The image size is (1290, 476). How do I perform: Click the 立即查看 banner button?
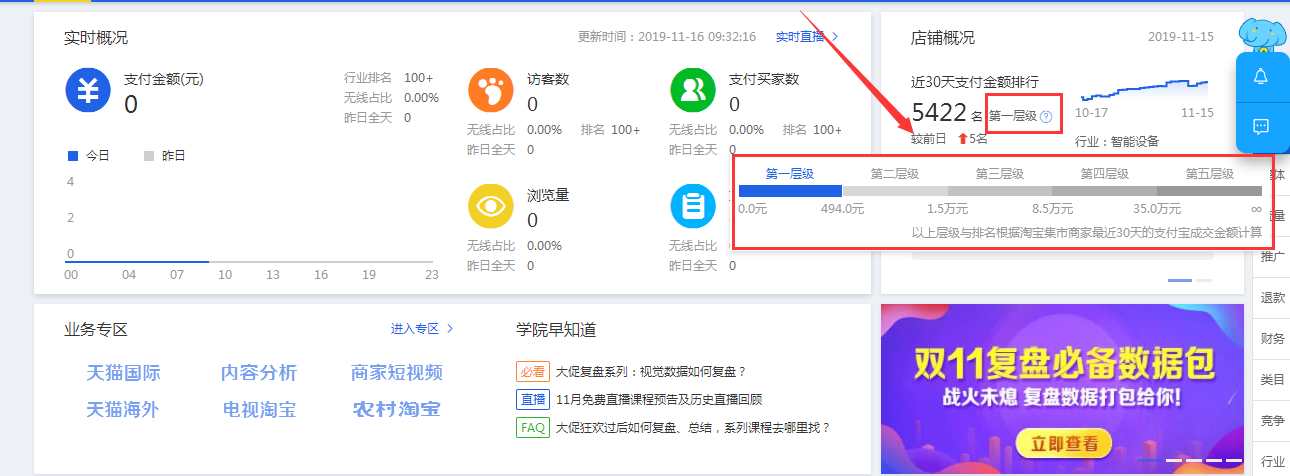point(1064,444)
